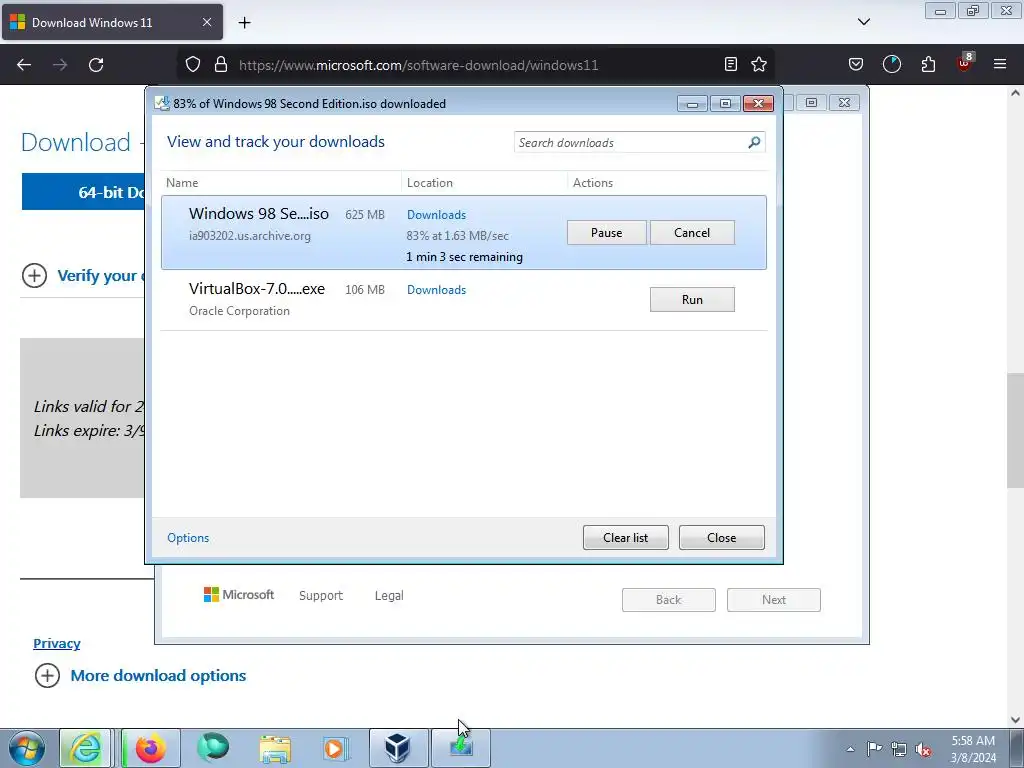Open a new tab with the plus button

click(244, 23)
